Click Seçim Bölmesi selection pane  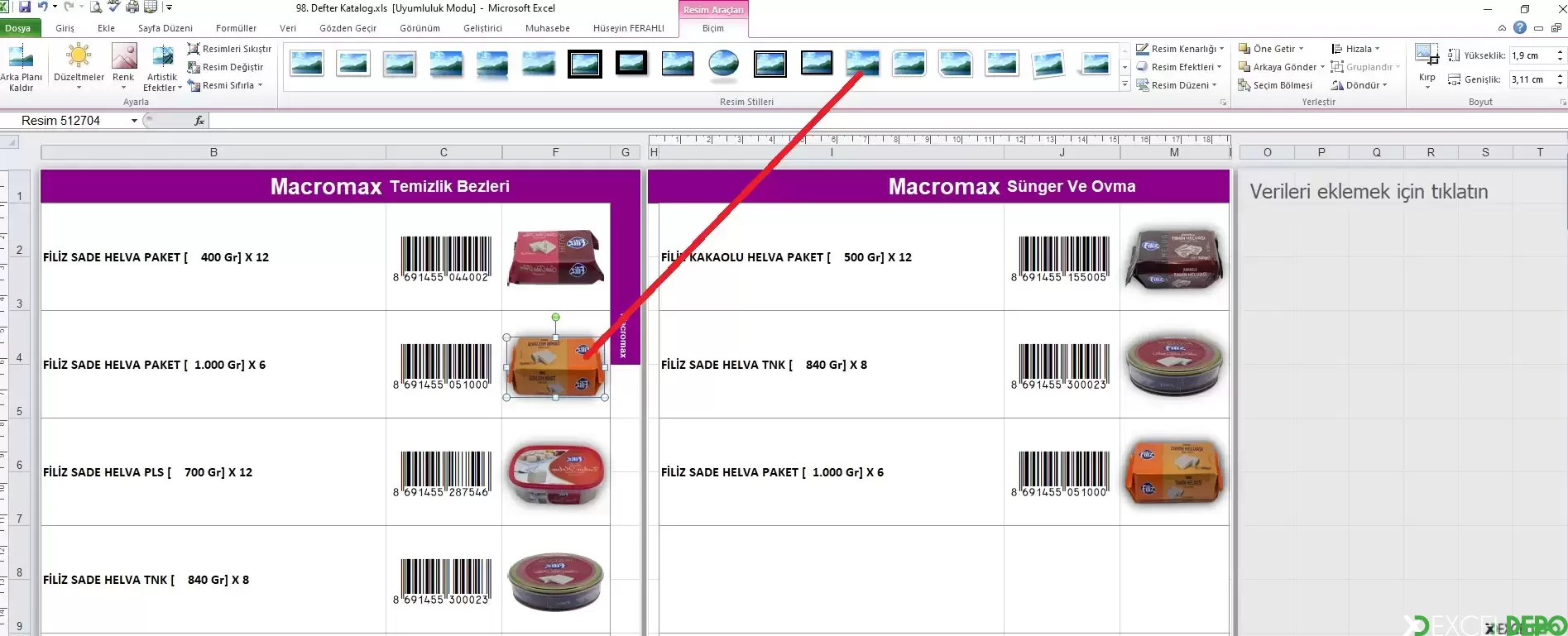click(x=1275, y=85)
